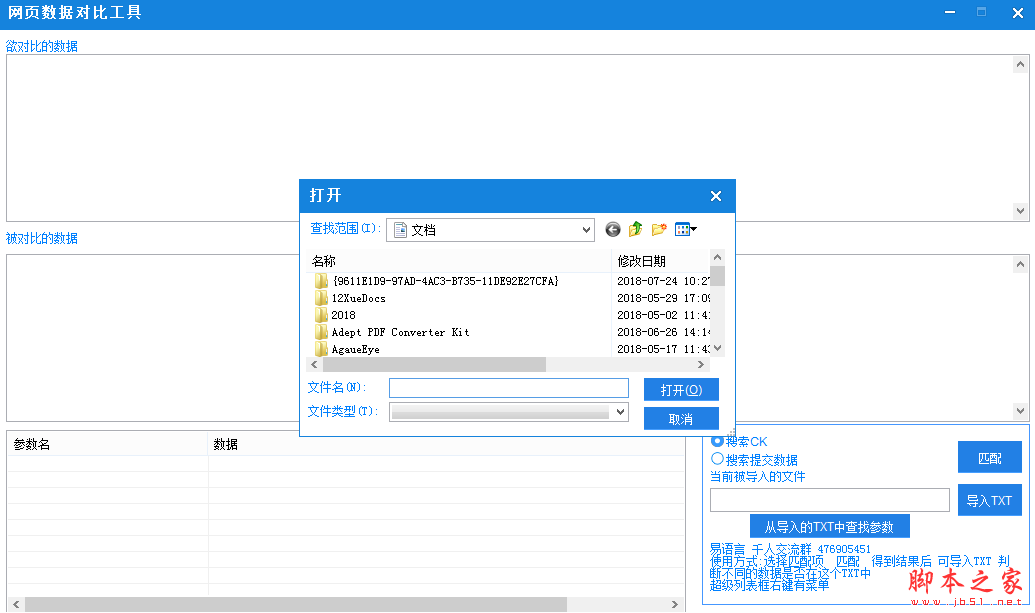Click 欲对比的数据 scrollbar up arrow

pyautogui.click(x=1020, y=65)
